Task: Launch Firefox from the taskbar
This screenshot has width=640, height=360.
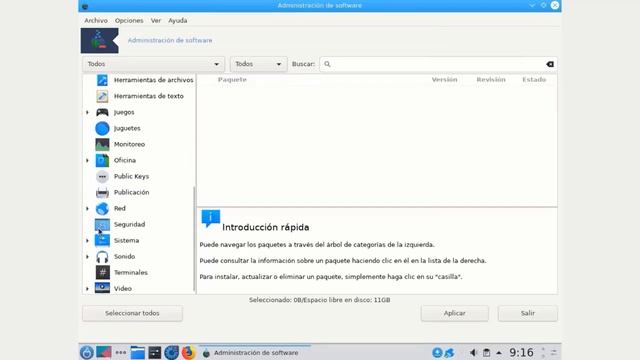Action: tap(188, 352)
